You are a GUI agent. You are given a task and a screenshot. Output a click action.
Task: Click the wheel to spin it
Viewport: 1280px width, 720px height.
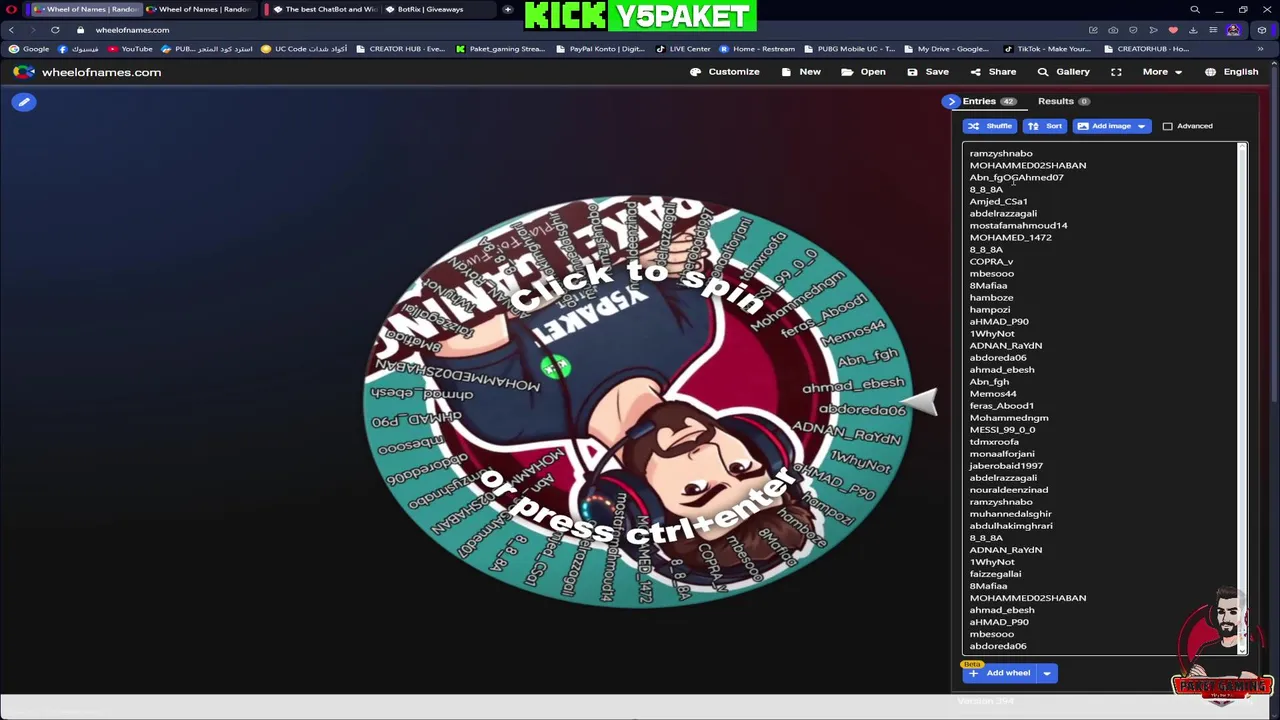point(640,400)
